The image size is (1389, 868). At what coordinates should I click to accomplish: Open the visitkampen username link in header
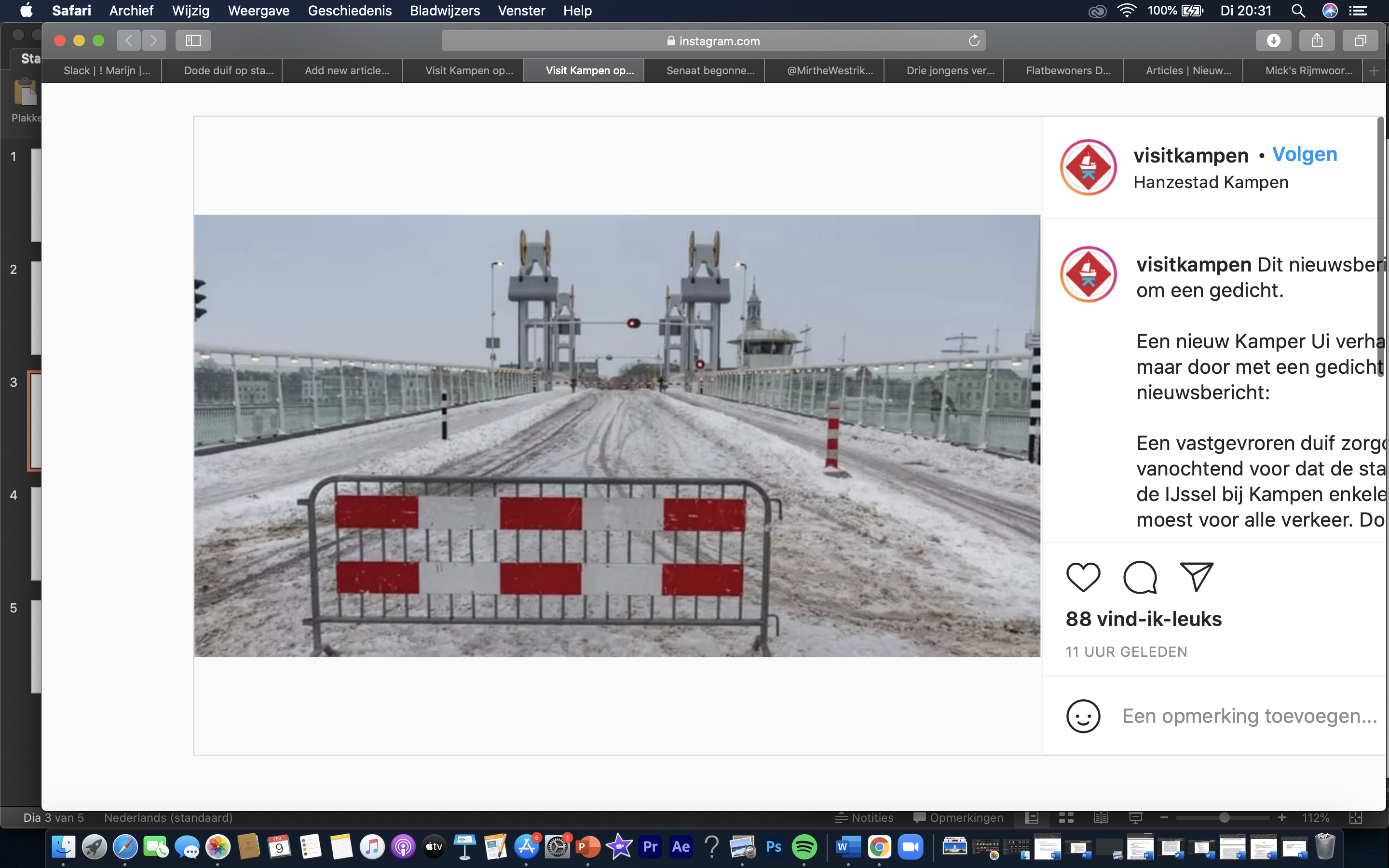coord(1190,155)
